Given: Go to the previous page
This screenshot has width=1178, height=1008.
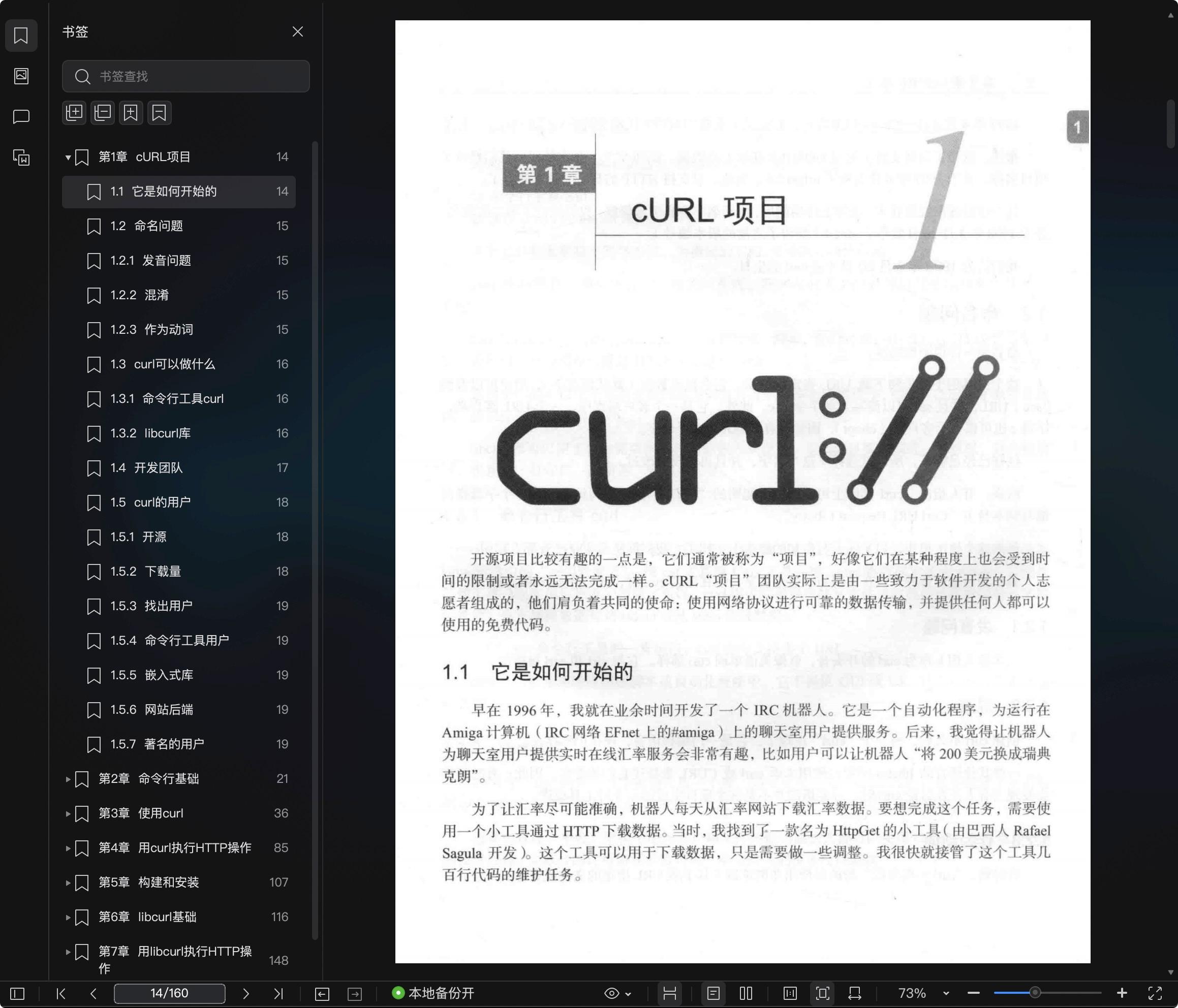Looking at the screenshot, I should click(93, 993).
